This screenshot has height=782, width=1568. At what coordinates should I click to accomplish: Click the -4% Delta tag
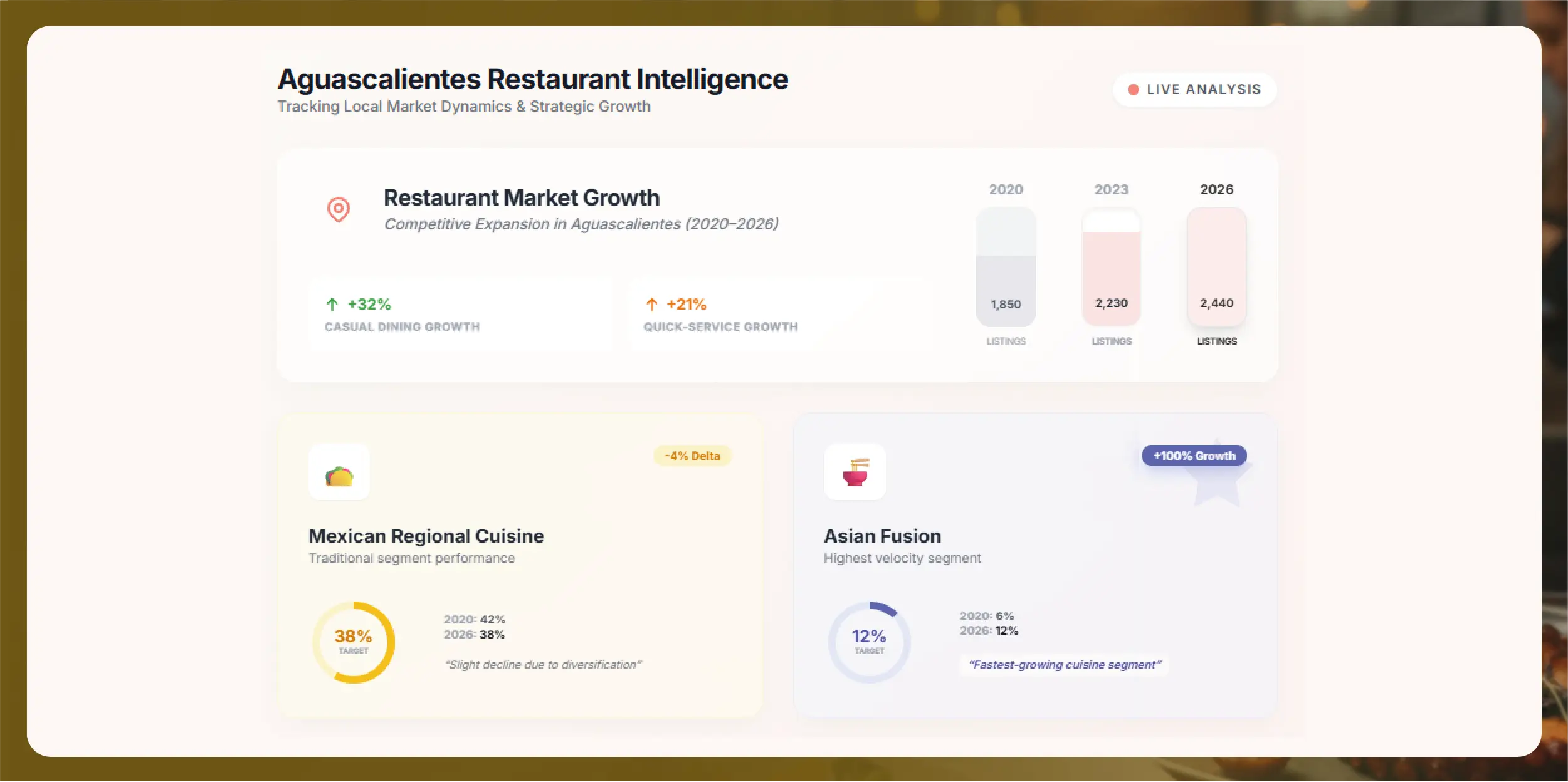pos(692,456)
